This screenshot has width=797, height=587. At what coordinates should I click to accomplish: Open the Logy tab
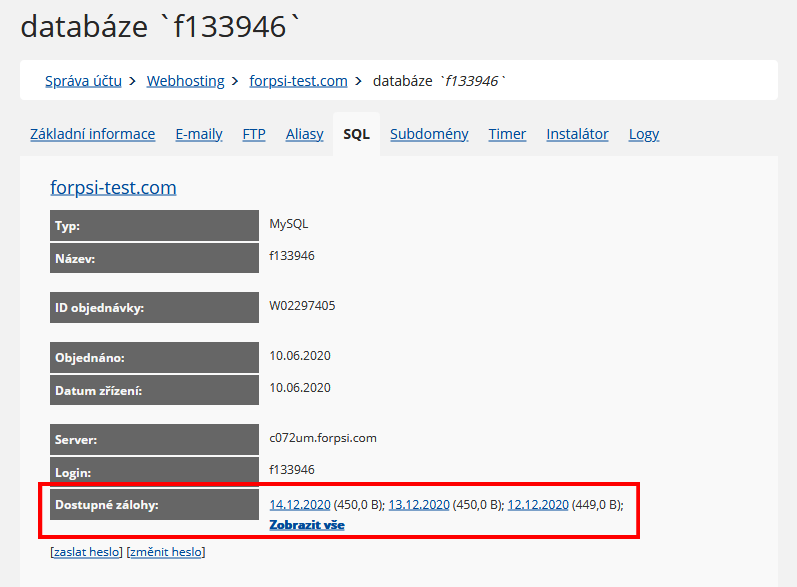click(644, 134)
